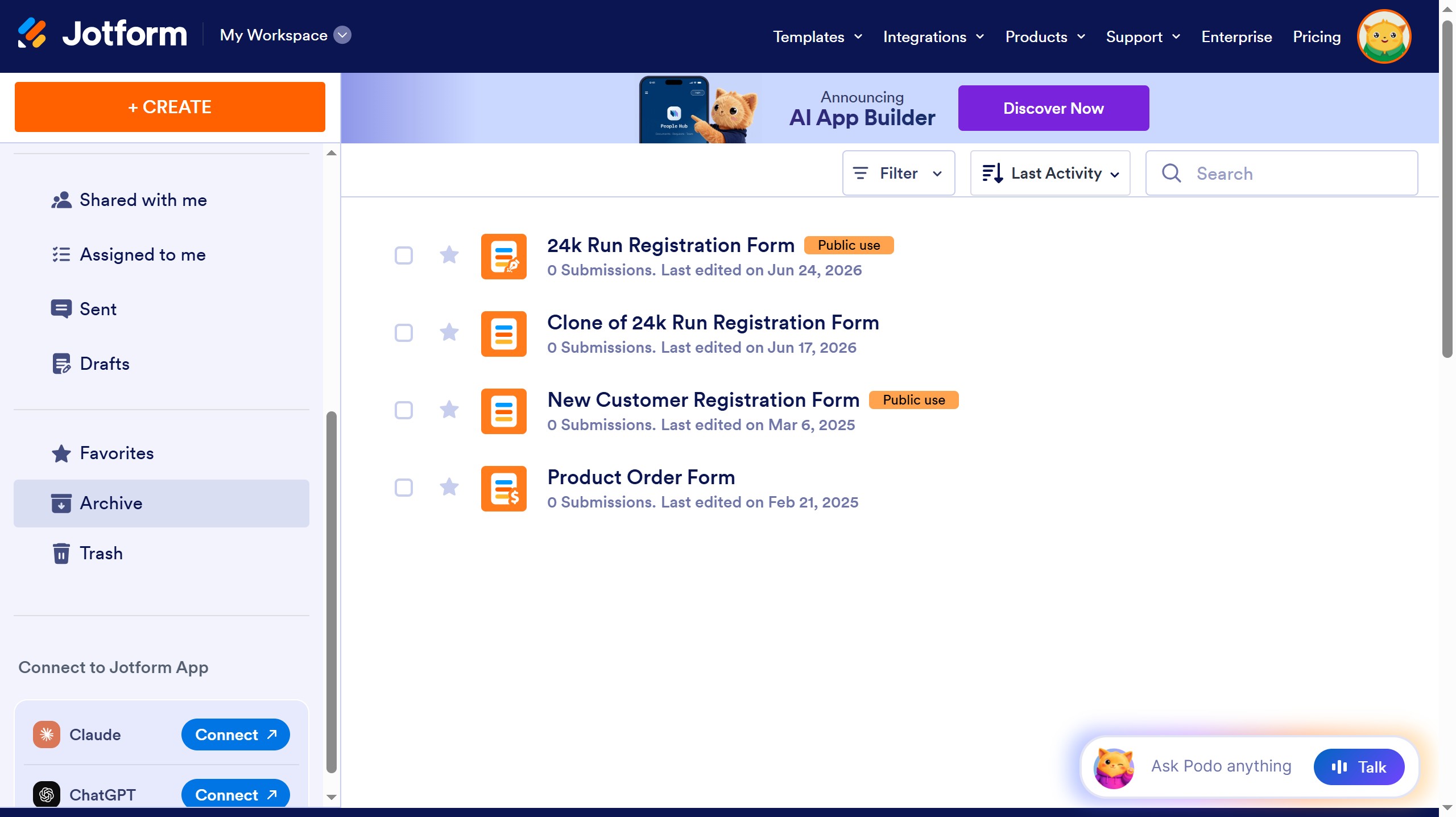Click the page vertical scrollbar thumb
The width and height of the screenshot is (1456, 817).
pyautogui.click(x=1447, y=189)
